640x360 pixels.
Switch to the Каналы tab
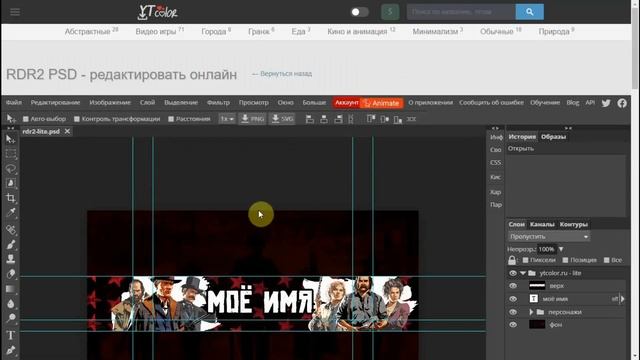point(542,224)
